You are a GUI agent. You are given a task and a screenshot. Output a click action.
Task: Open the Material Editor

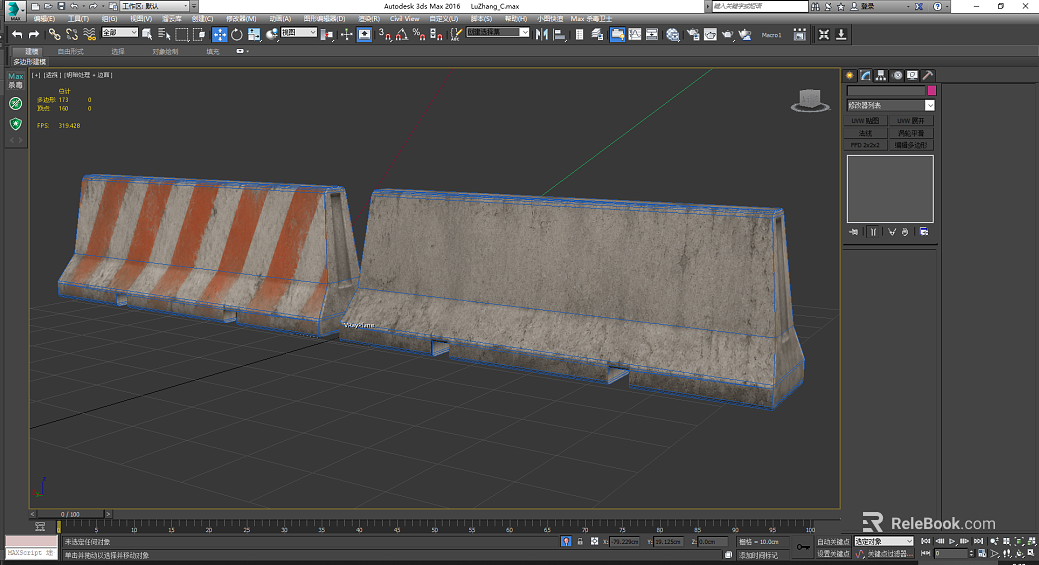(673, 34)
